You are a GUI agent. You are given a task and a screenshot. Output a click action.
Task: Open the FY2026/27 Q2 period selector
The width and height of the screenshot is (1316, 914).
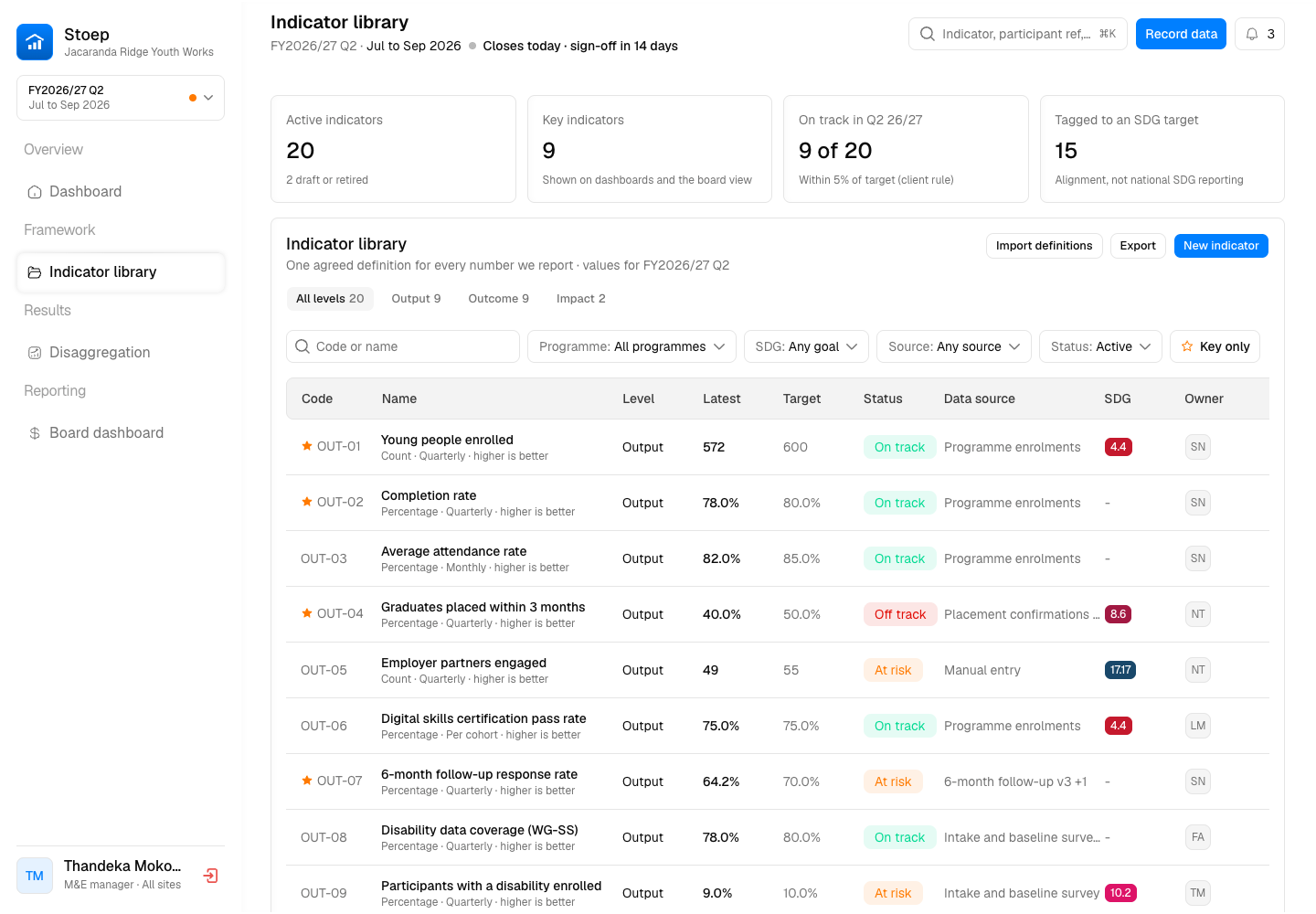[x=121, y=98]
